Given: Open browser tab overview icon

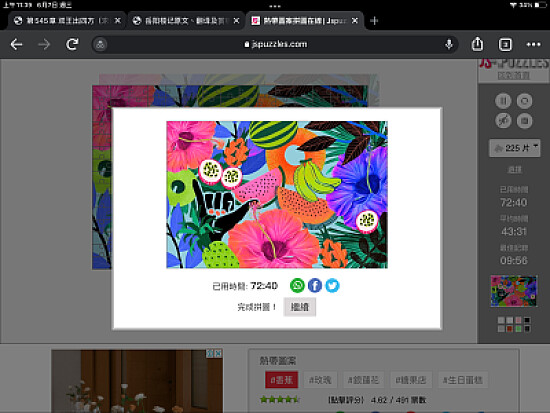Looking at the screenshot, I should coord(505,45).
